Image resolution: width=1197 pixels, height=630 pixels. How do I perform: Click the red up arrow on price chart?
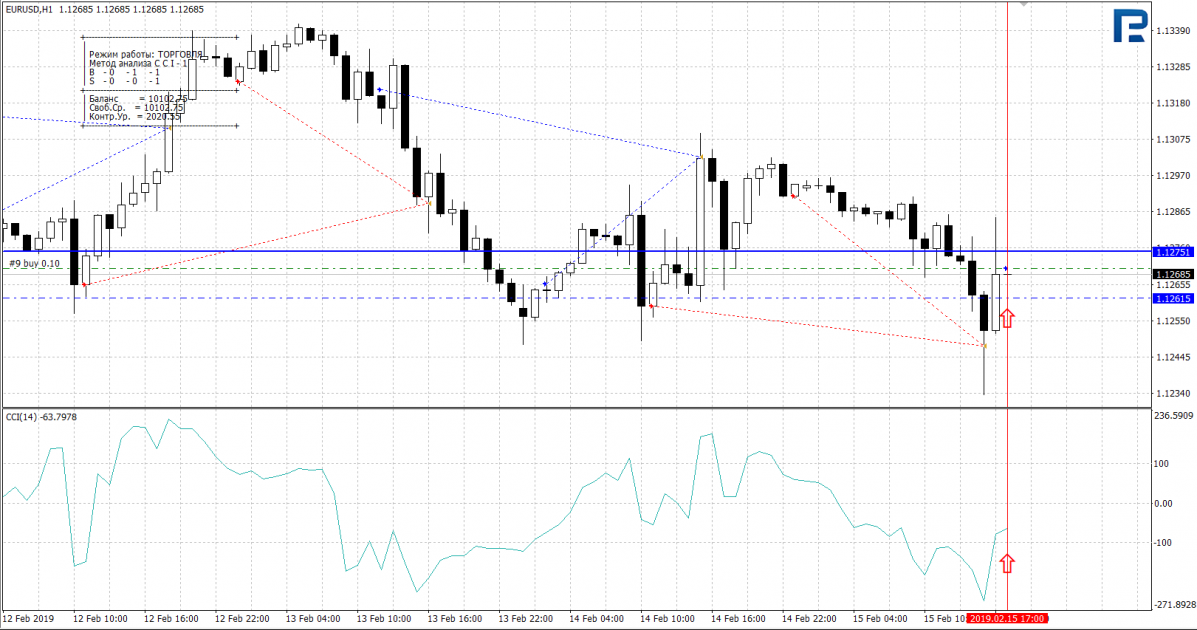[1007, 318]
